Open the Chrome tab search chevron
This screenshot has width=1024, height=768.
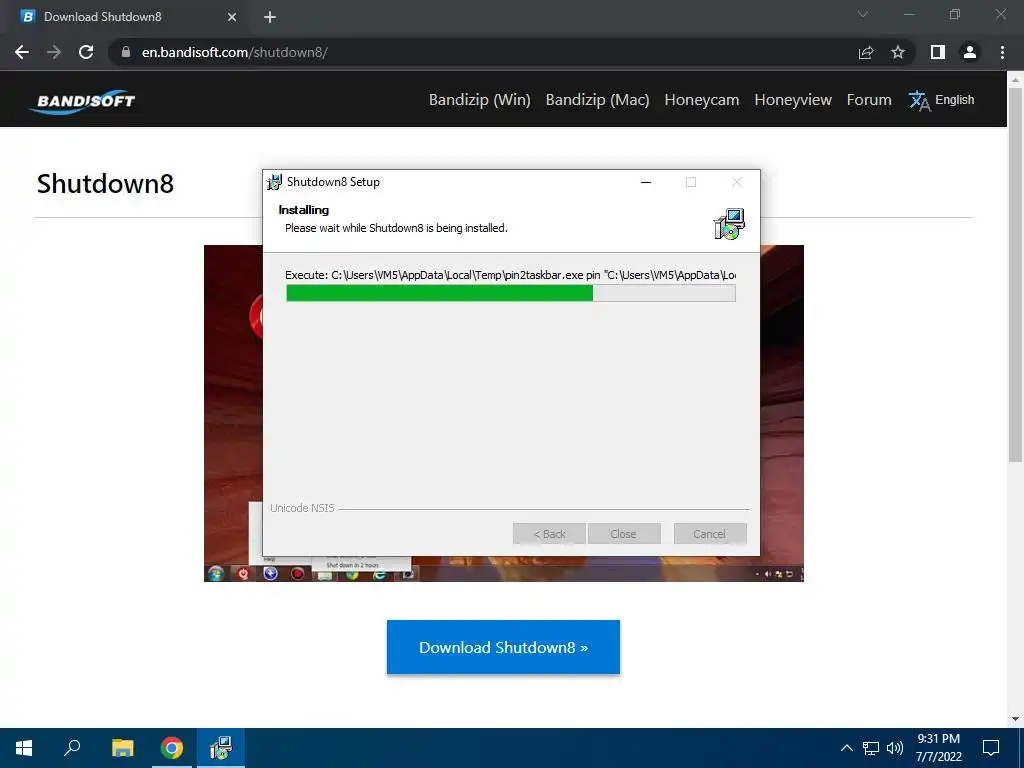coord(863,14)
